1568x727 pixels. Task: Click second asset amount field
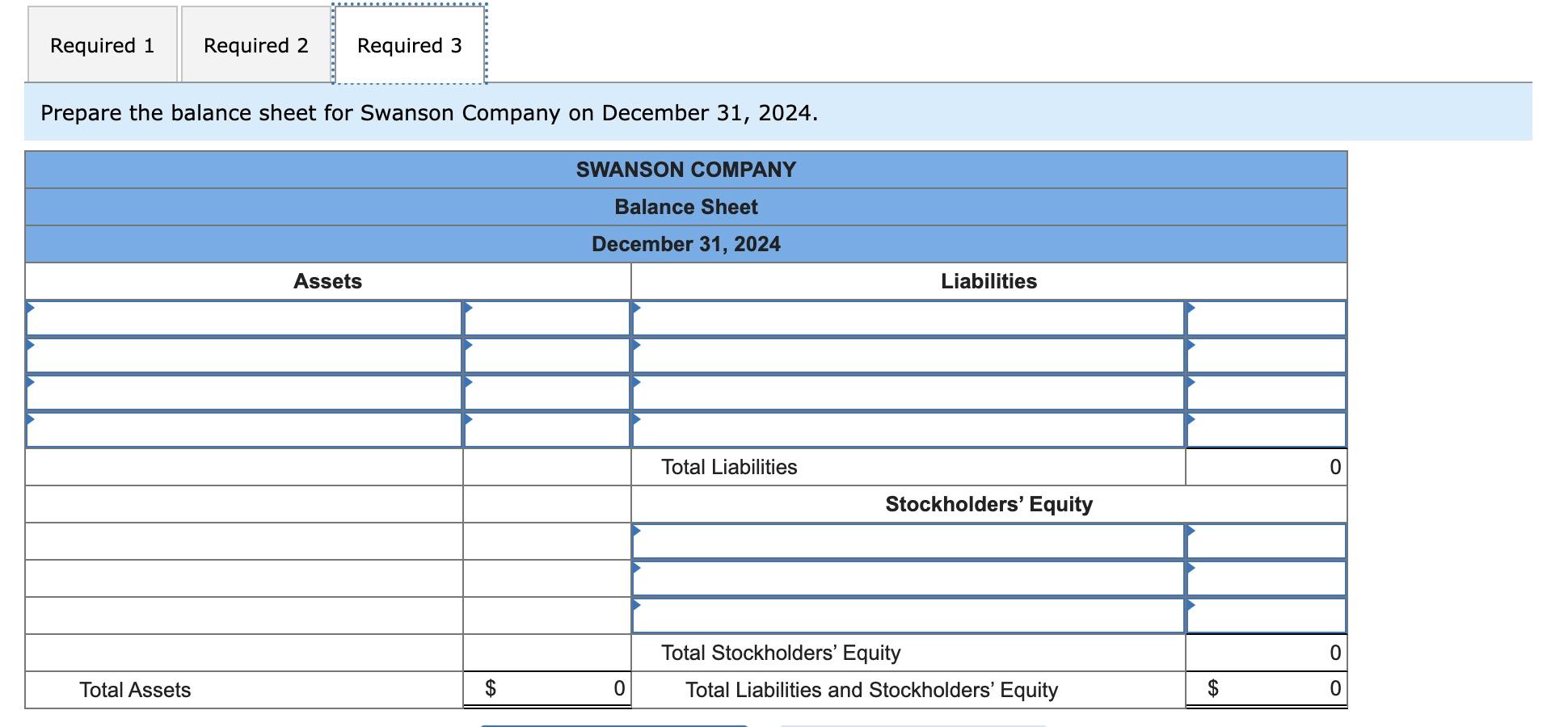click(x=546, y=355)
